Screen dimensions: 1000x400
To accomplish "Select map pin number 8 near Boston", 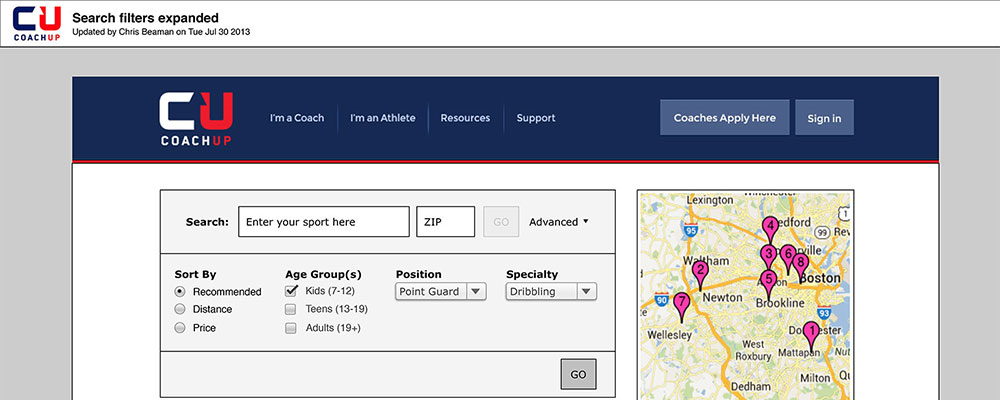I will click(801, 267).
